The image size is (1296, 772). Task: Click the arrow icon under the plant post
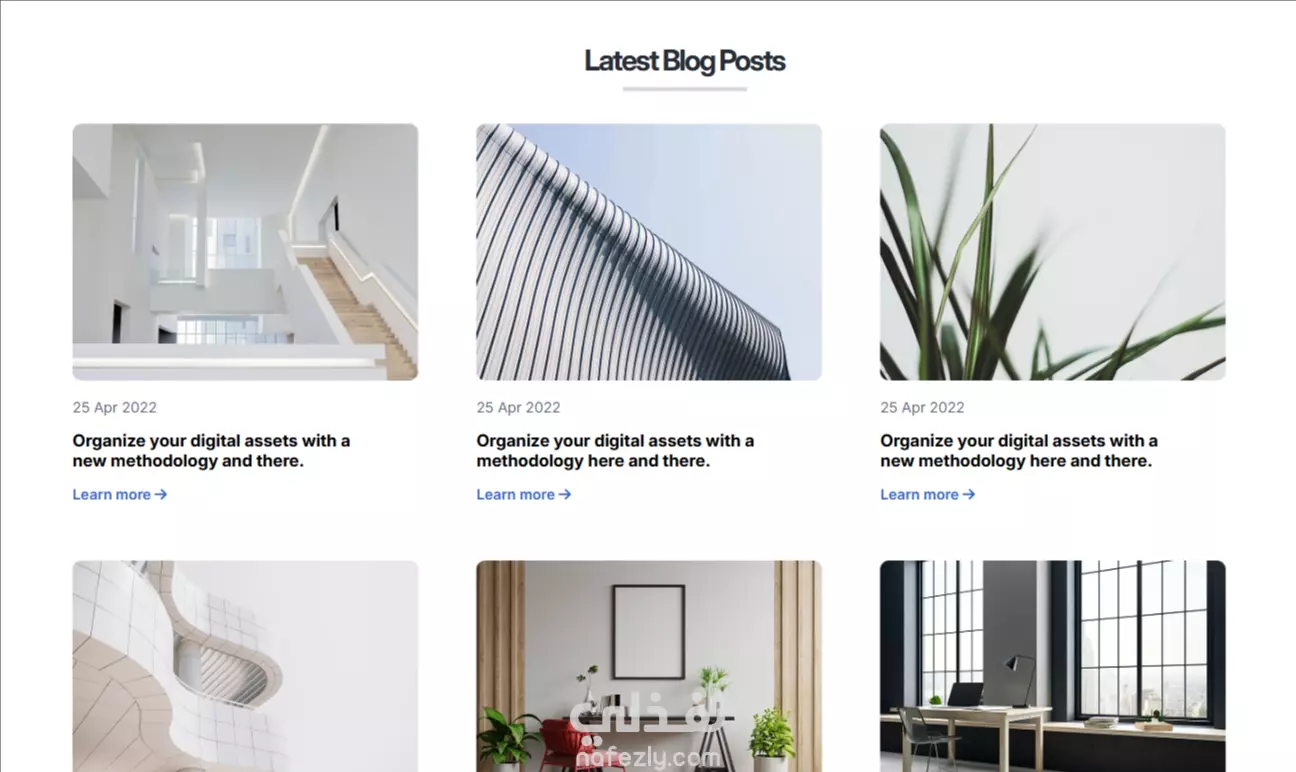coord(969,494)
